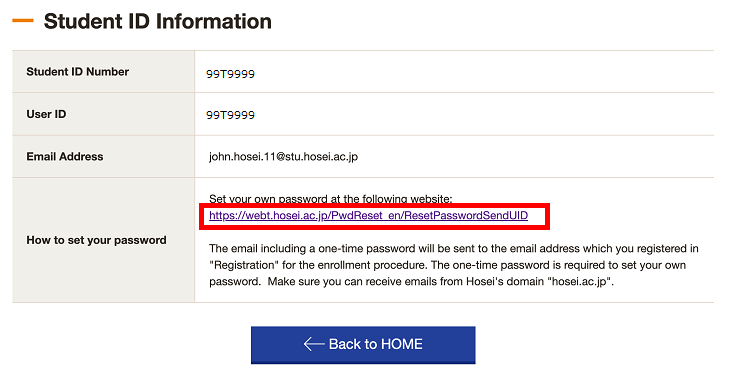Select the User ID row value 99T9999

pyautogui.click(x=230, y=115)
